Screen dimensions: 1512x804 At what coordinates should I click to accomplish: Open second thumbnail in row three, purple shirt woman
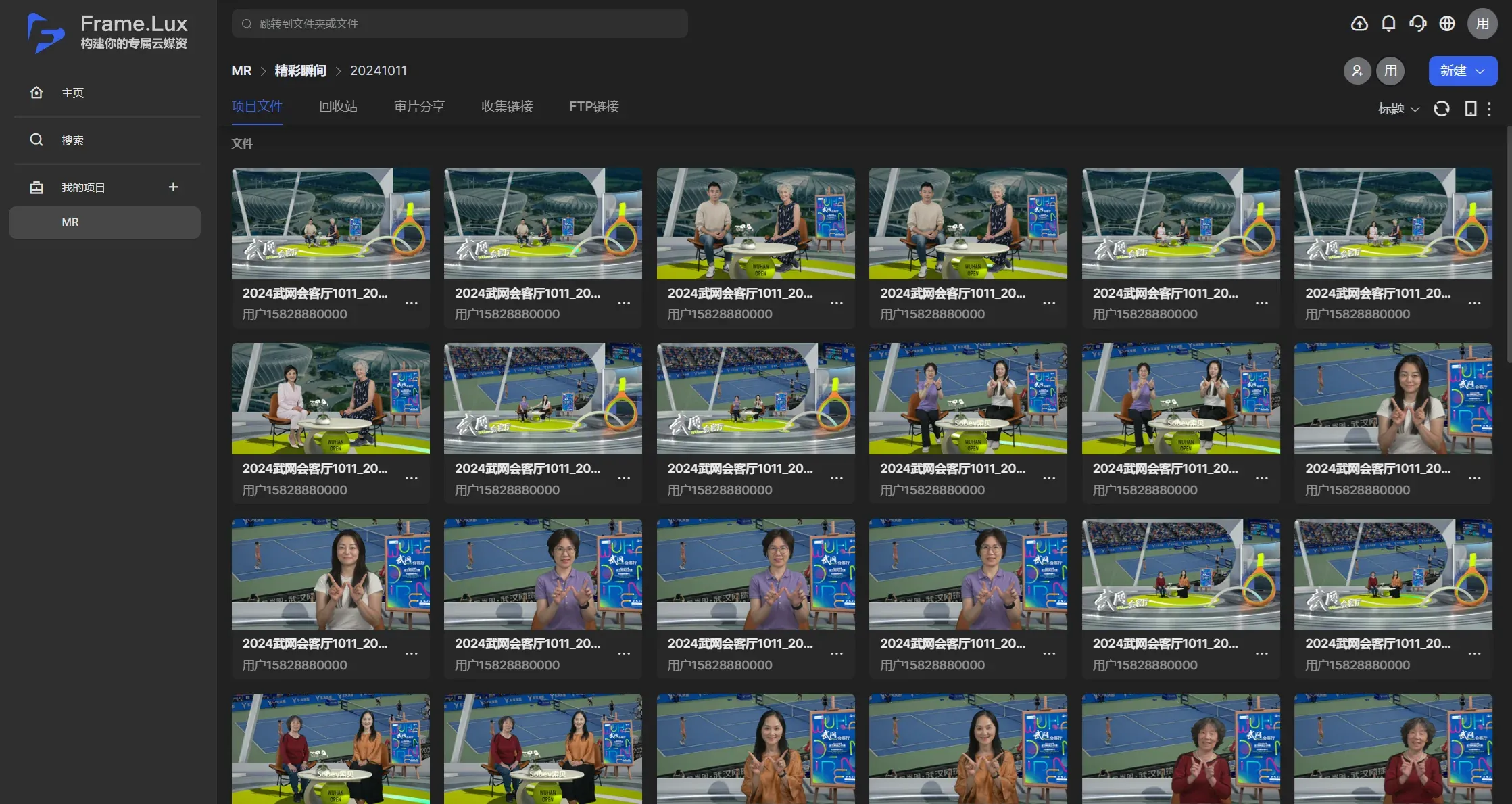543,574
